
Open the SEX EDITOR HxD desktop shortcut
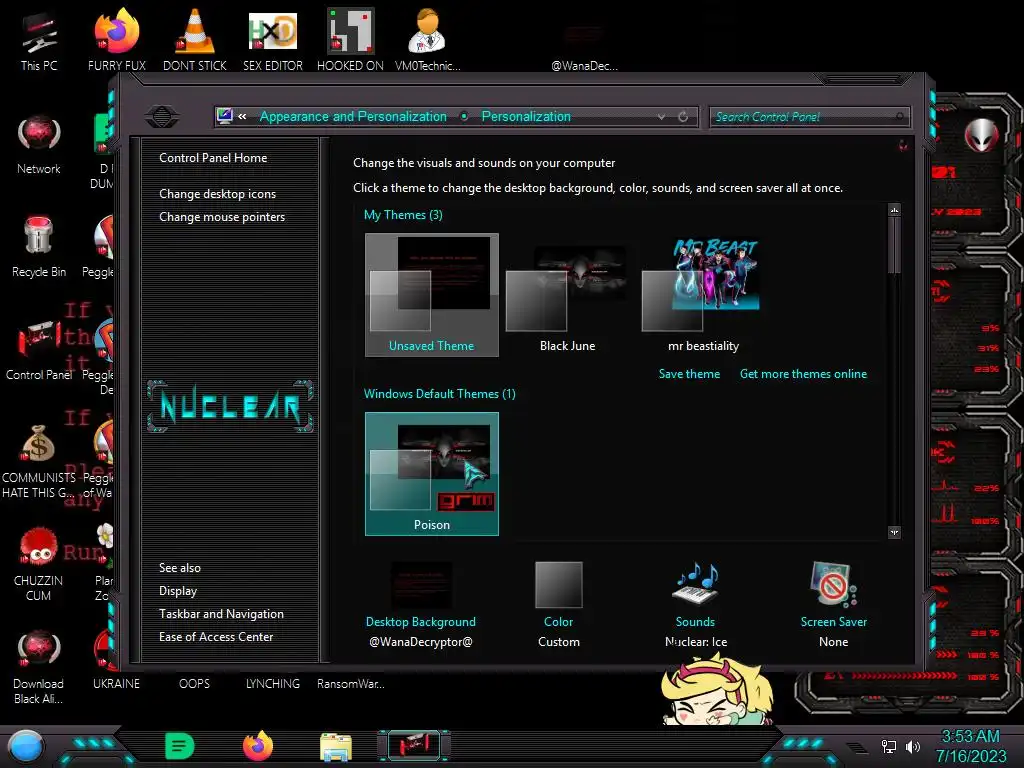pos(273,40)
